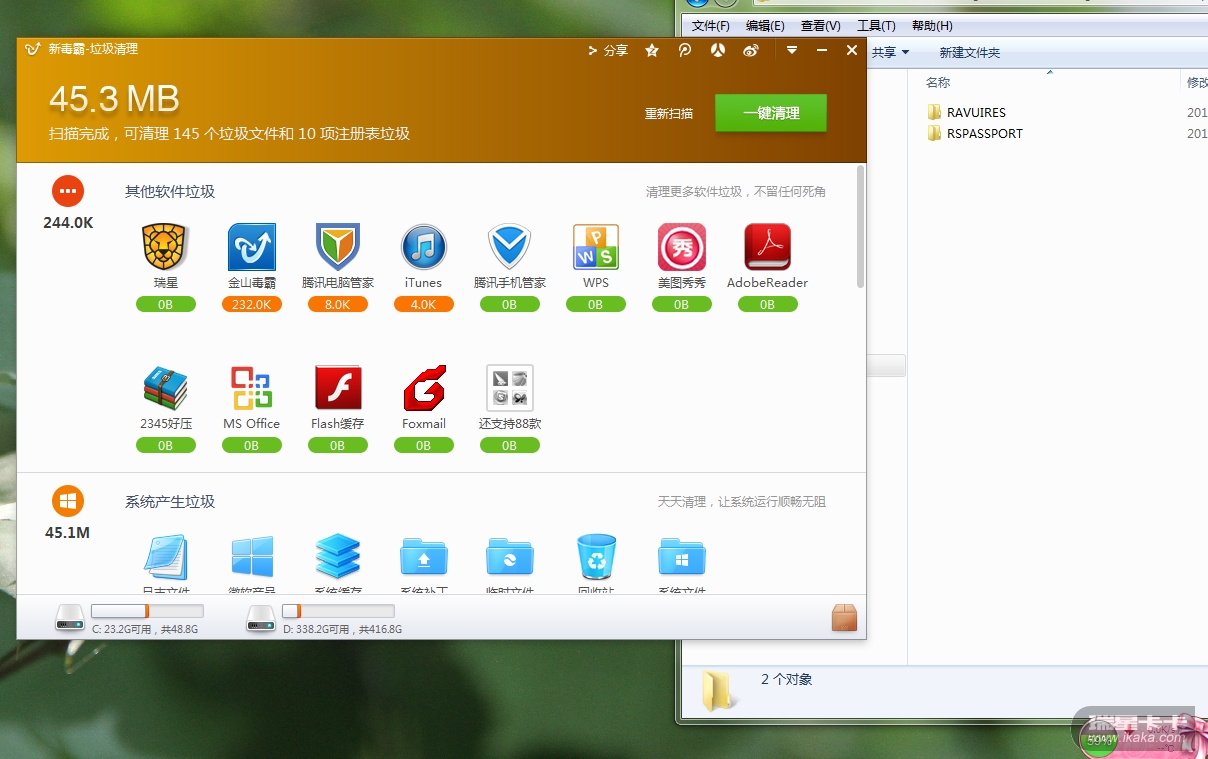Click the junk list vertical scrollbar
The width and height of the screenshot is (1208, 759).
click(x=861, y=228)
